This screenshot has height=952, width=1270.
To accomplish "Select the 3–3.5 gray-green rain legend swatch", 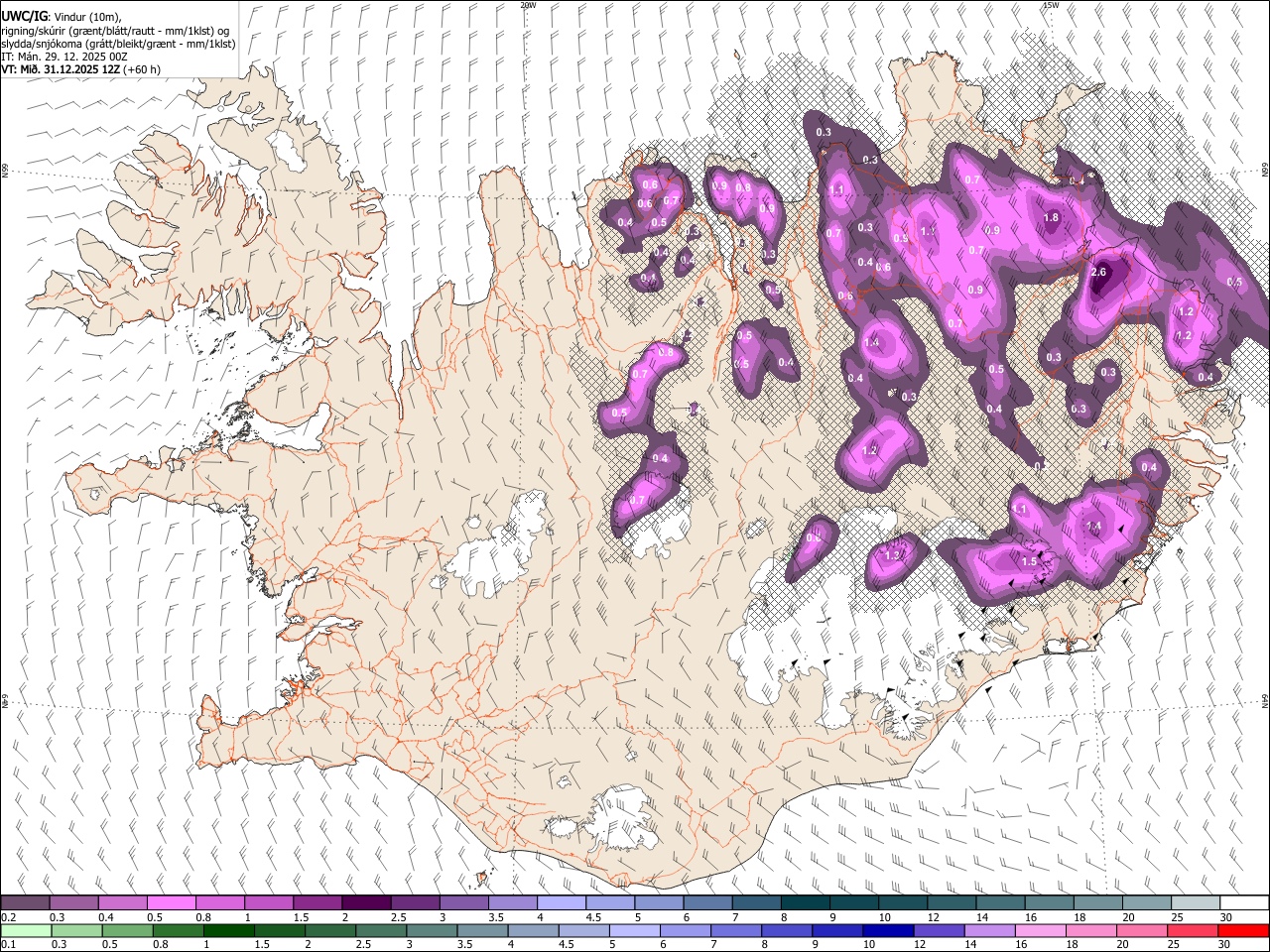I will pyautogui.click(x=431, y=930).
